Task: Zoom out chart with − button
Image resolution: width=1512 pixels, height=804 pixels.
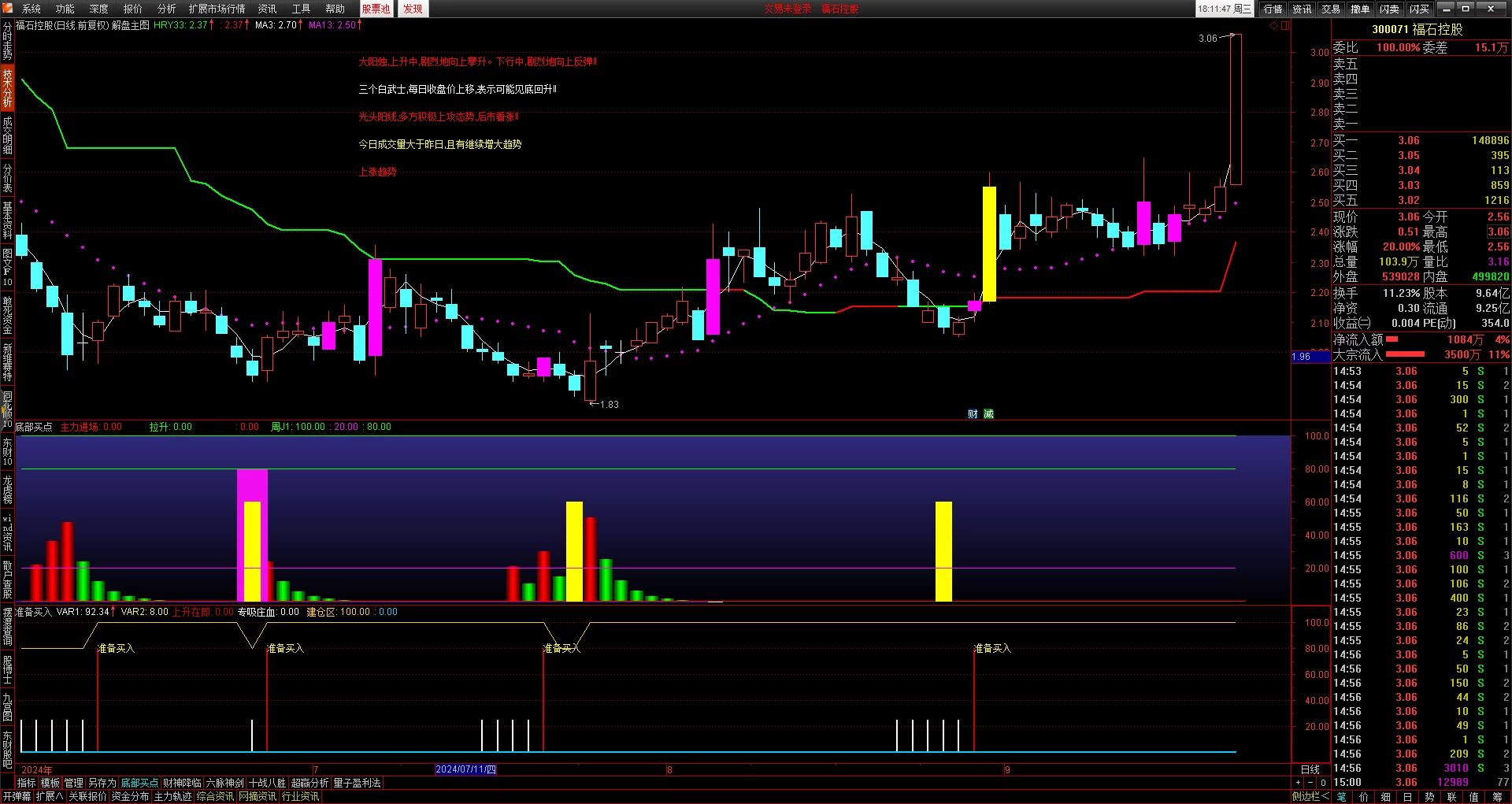Action: (x=1310, y=783)
